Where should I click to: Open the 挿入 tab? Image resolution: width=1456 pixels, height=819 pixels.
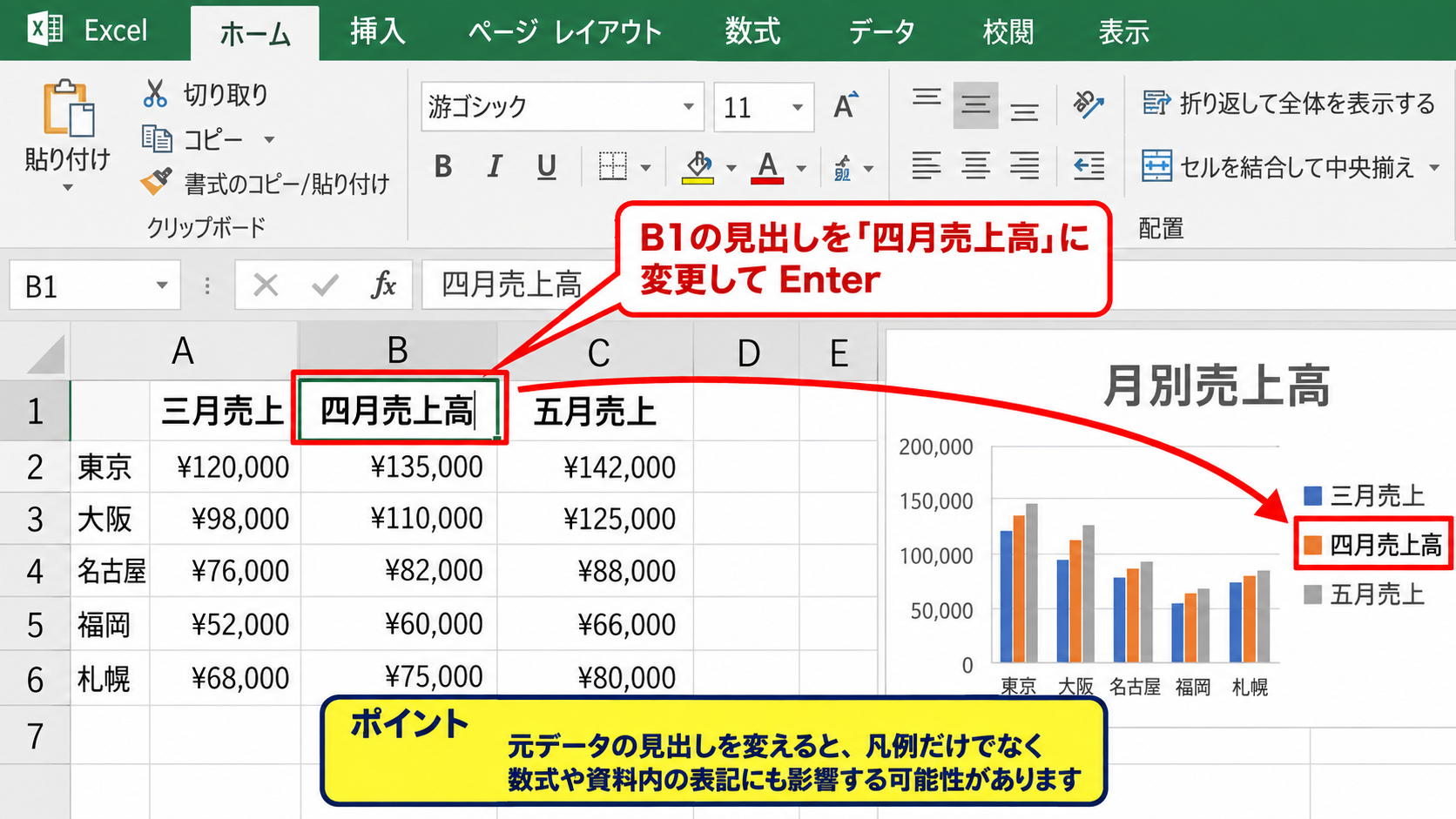click(378, 31)
